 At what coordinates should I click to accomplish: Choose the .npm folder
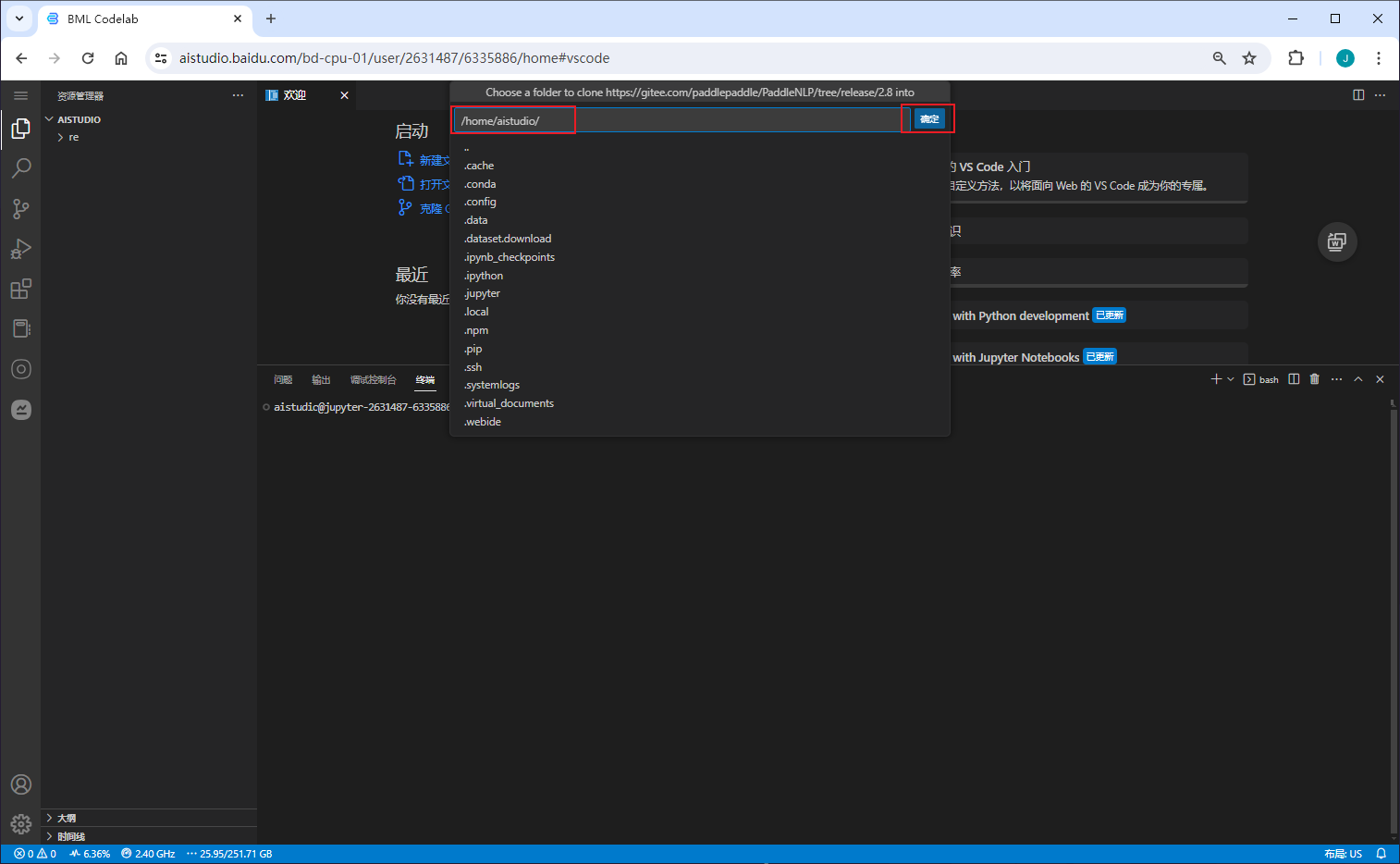tap(700, 330)
